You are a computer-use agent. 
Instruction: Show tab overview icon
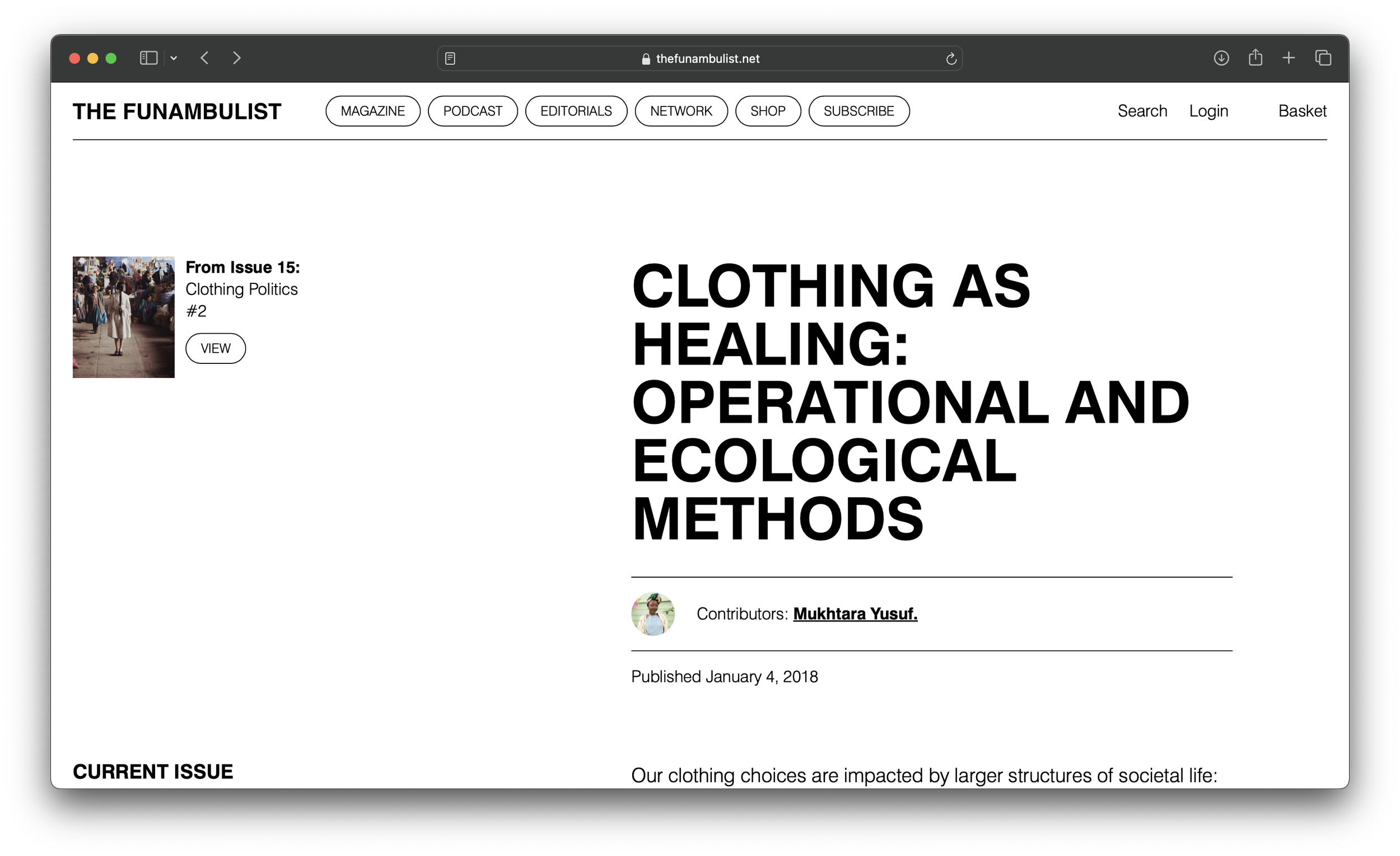[x=1323, y=58]
